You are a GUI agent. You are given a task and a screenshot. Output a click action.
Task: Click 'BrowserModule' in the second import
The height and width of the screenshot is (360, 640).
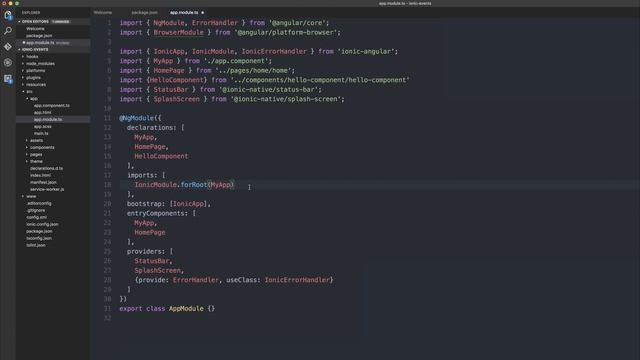point(178,32)
